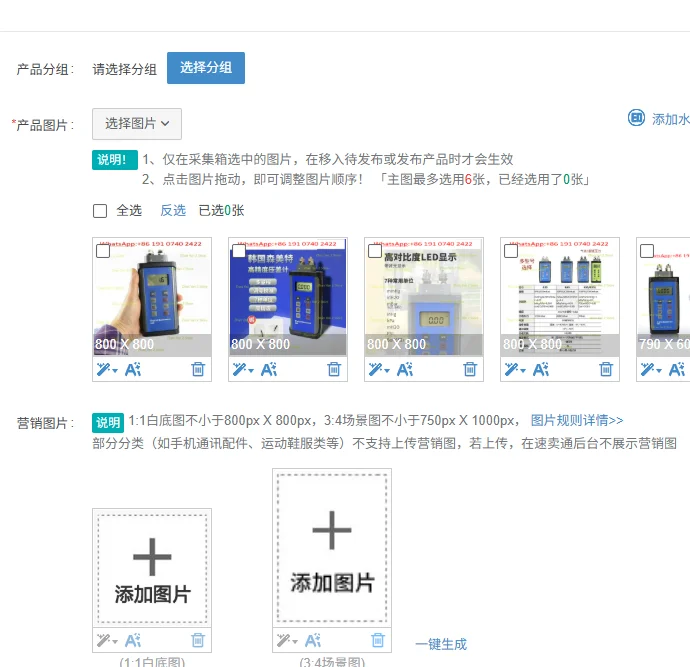Viewport: 690px width, 667px height.
Task: Click the 选择分组 button
Action: pyautogui.click(x=206, y=68)
